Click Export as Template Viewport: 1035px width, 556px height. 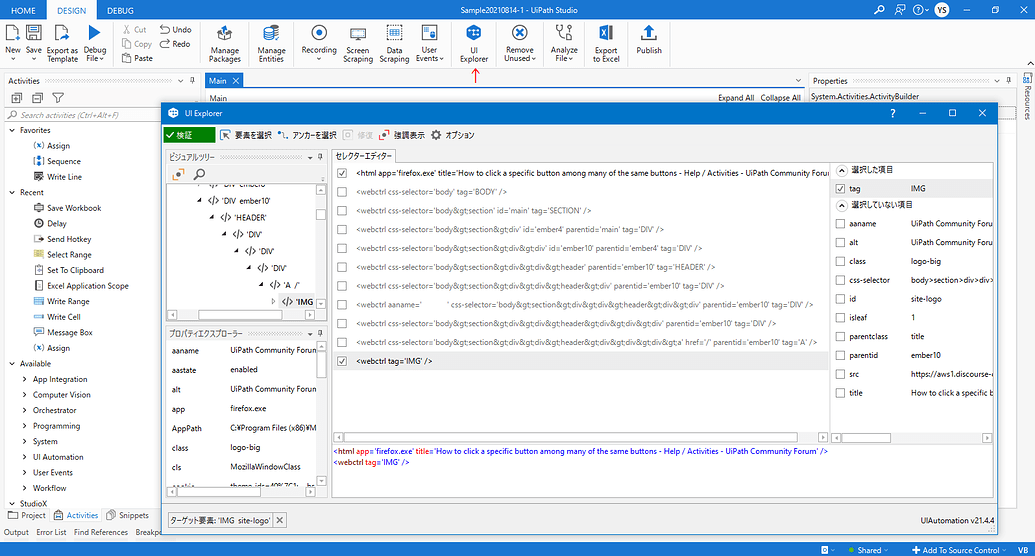[x=62, y=44]
